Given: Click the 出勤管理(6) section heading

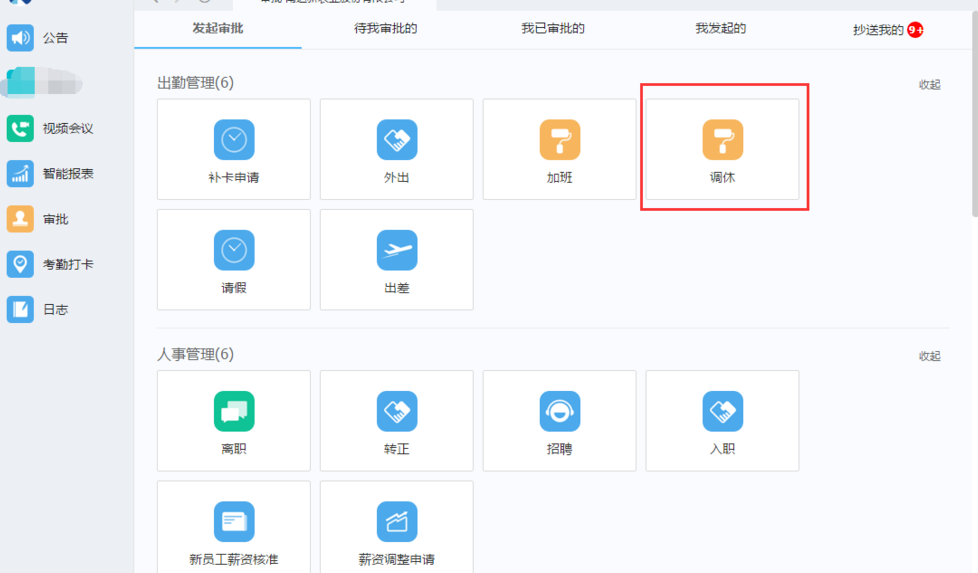Looking at the screenshot, I should tap(195, 83).
